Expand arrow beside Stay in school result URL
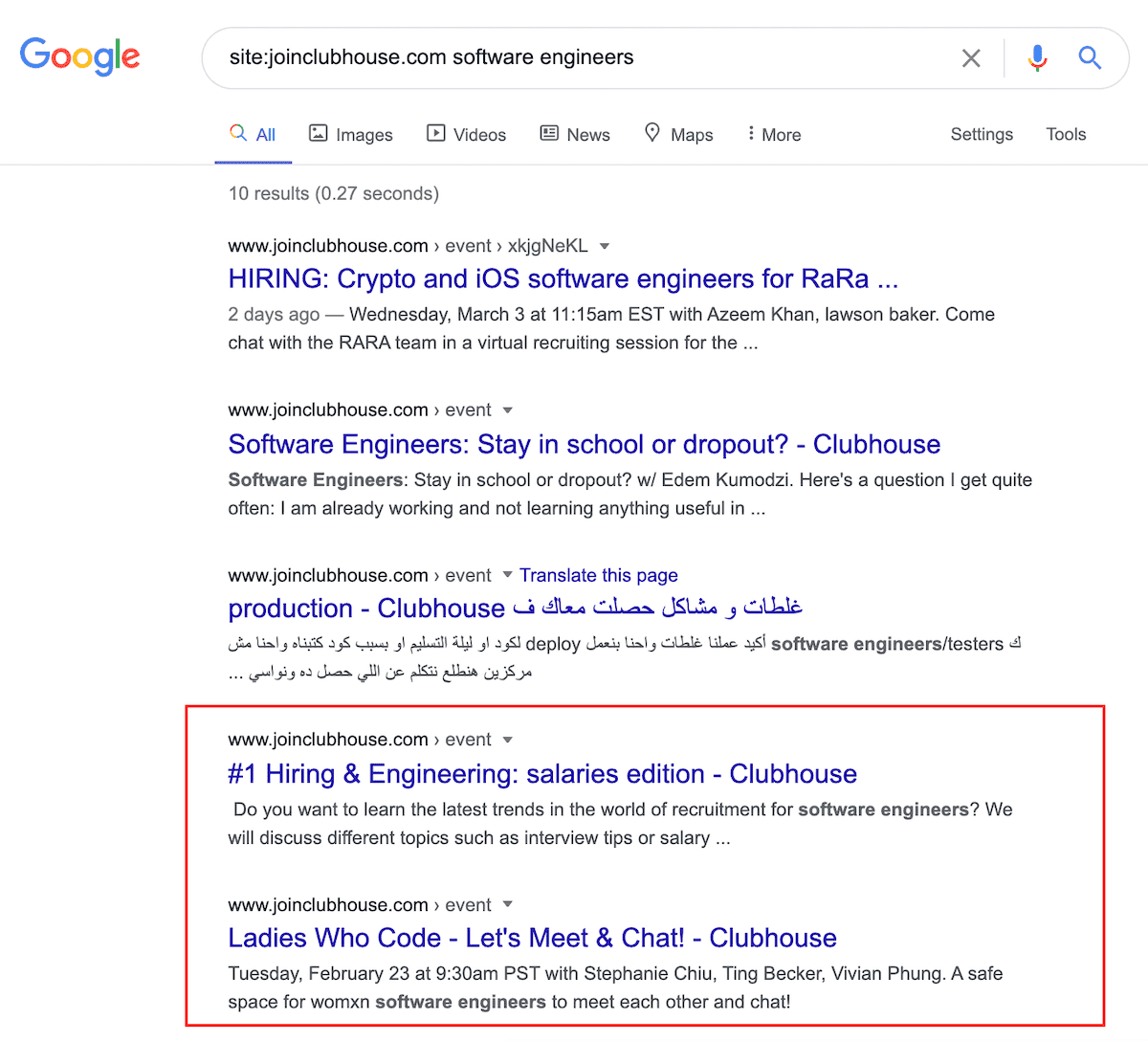Viewport: 1148px width, 1041px height. (508, 410)
